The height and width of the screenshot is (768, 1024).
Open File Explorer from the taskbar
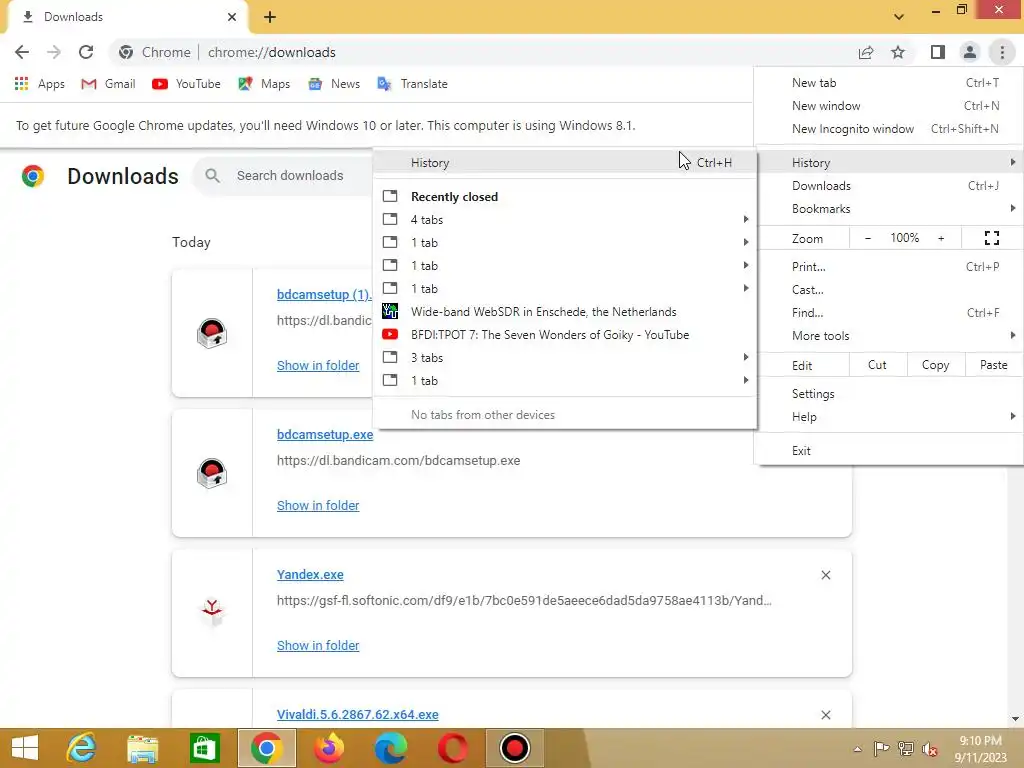coord(142,748)
